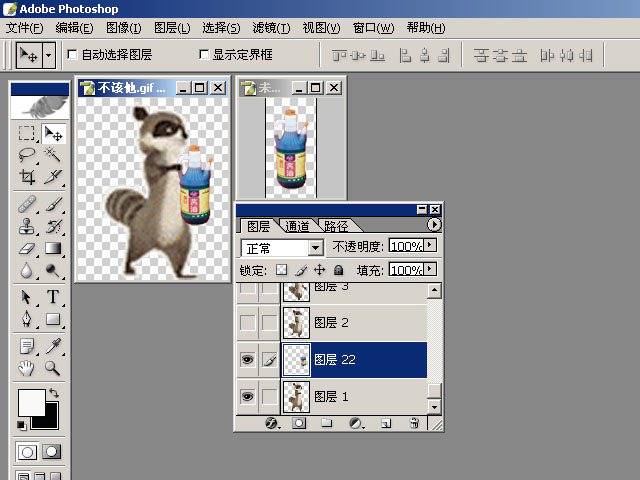
Task: Select the Path Selection tool
Action: pyautogui.click(x=27, y=297)
